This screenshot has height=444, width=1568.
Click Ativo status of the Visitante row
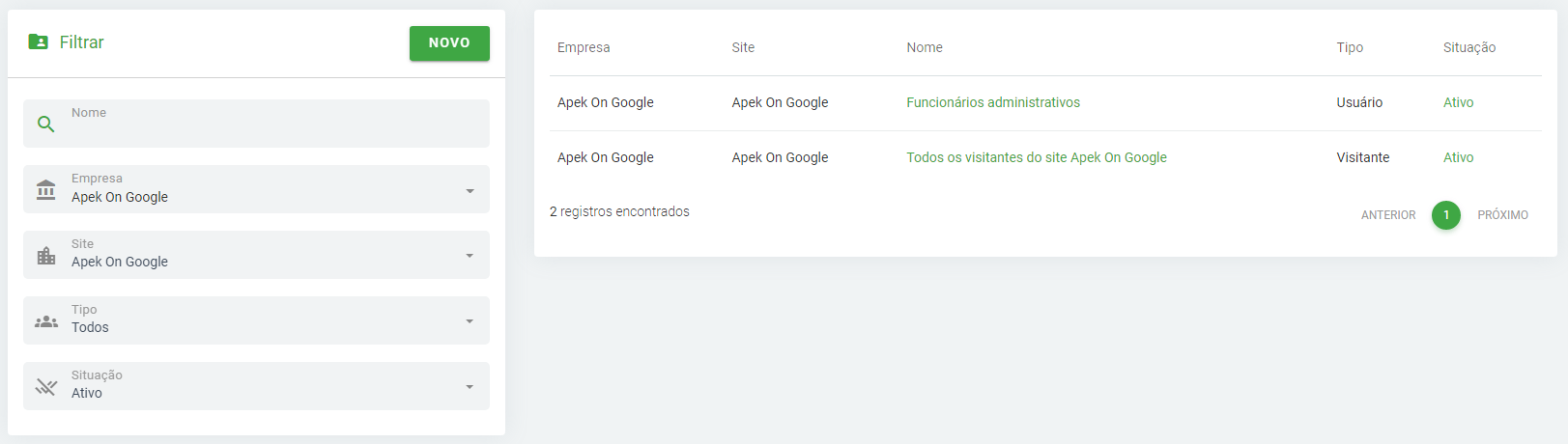(x=1458, y=157)
